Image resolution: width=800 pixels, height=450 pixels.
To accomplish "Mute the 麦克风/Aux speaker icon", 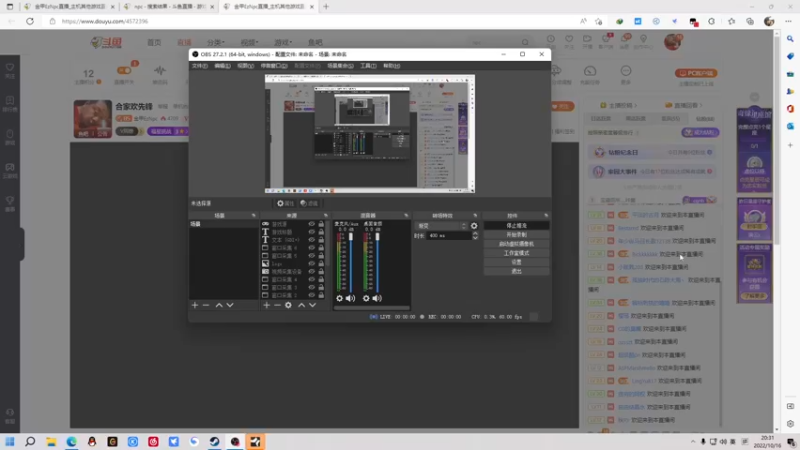I will (351, 298).
